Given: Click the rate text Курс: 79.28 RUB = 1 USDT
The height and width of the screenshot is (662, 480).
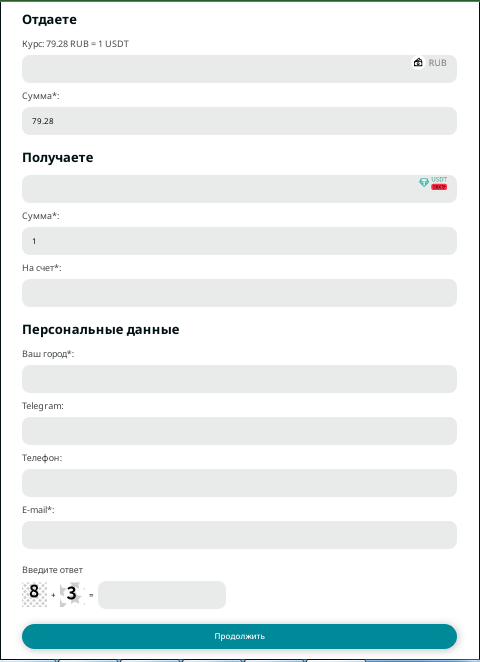Looking at the screenshot, I should 76,44.
